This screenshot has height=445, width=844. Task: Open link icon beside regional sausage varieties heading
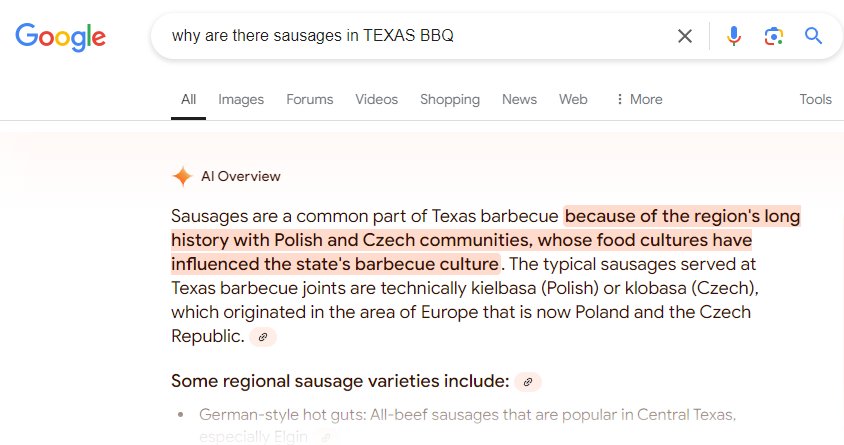(x=528, y=382)
